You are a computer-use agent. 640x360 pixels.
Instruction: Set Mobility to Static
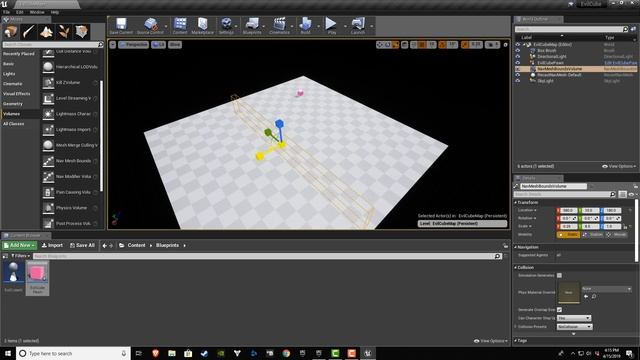coord(568,235)
